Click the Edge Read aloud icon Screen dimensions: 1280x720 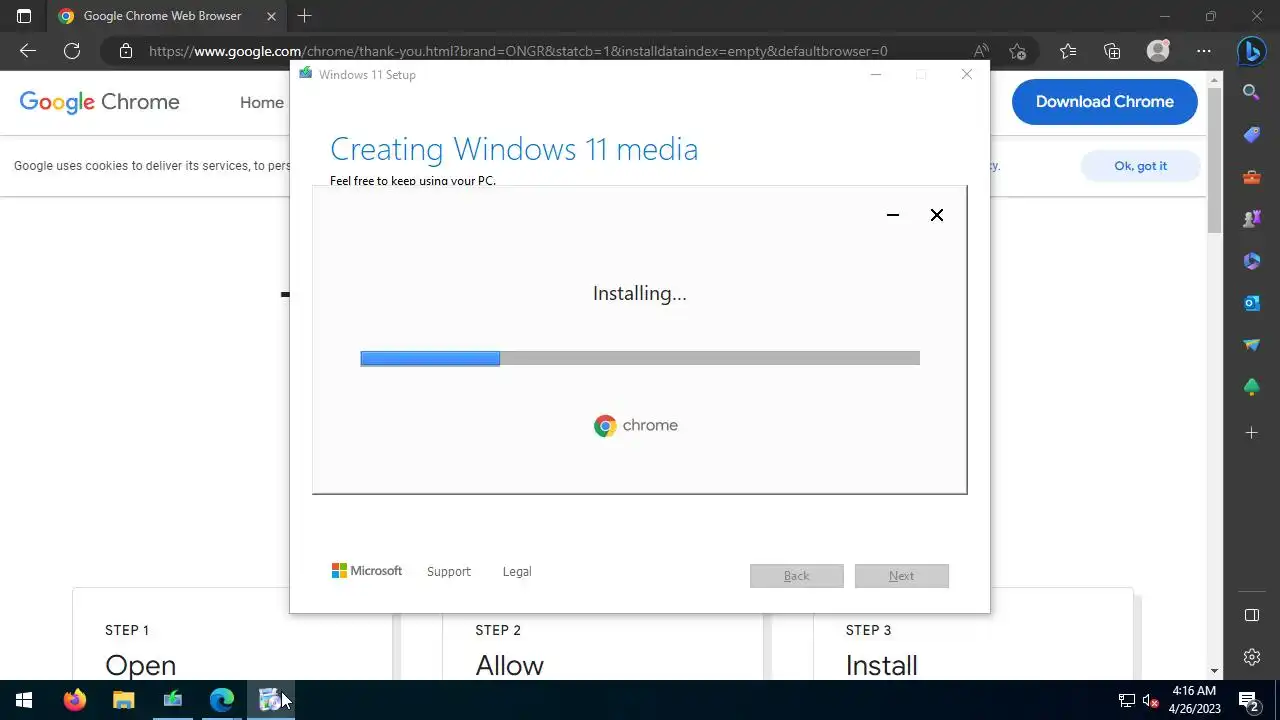[982, 51]
